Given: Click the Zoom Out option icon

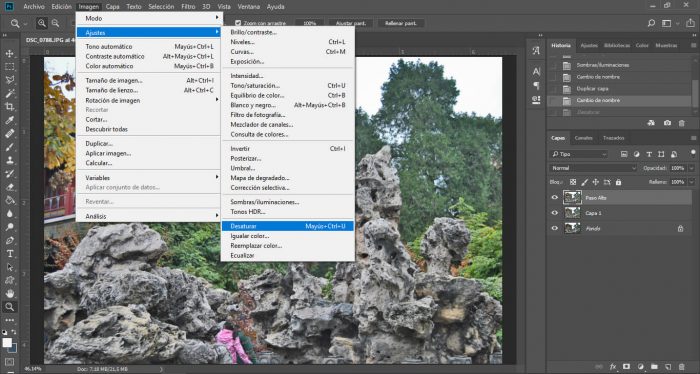Looking at the screenshot, I should [x=55, y=23].
